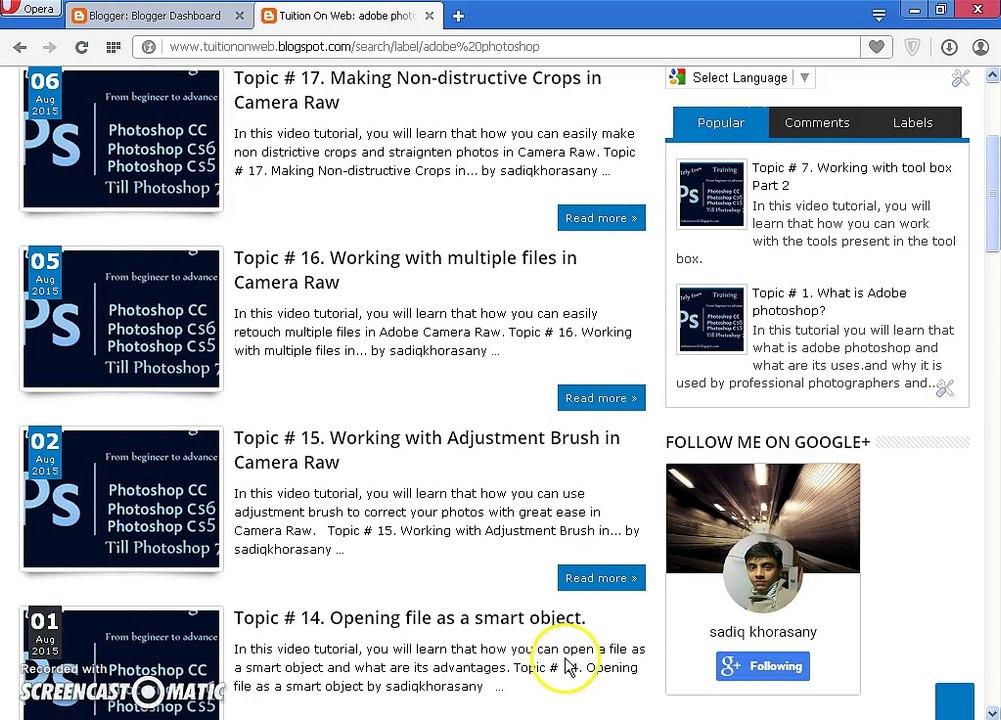
Task: Bookmark page with the heart icon
Action: (x=877, y=47)
